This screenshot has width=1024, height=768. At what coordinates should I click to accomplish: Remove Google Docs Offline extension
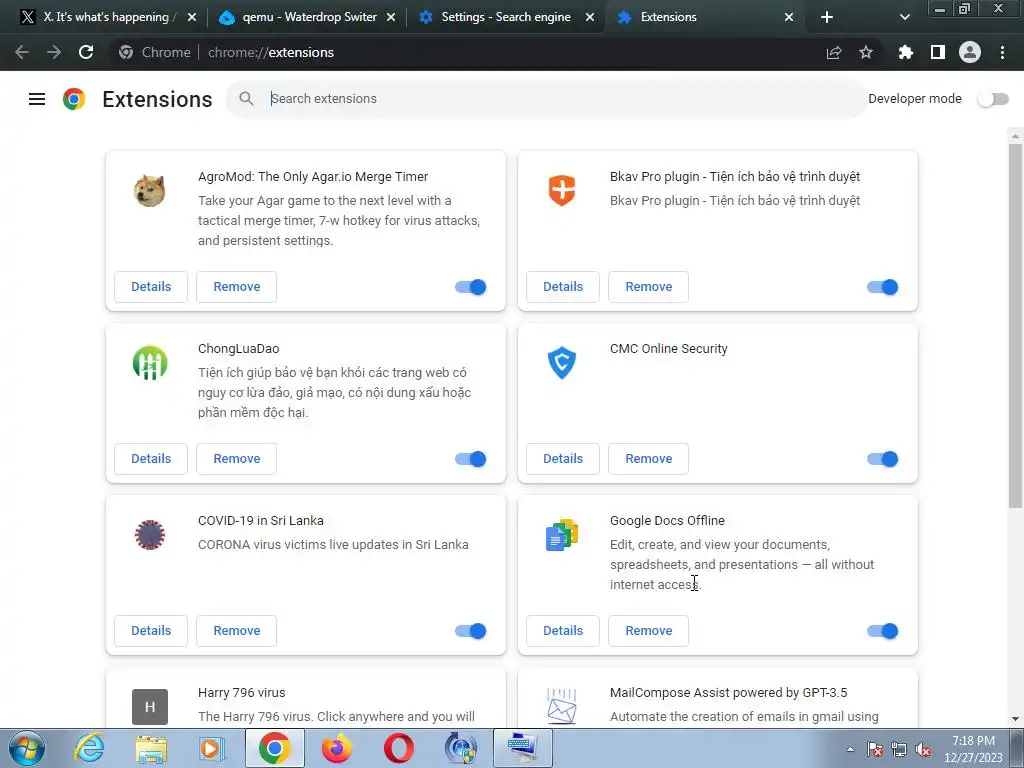(x=648, y=630)
